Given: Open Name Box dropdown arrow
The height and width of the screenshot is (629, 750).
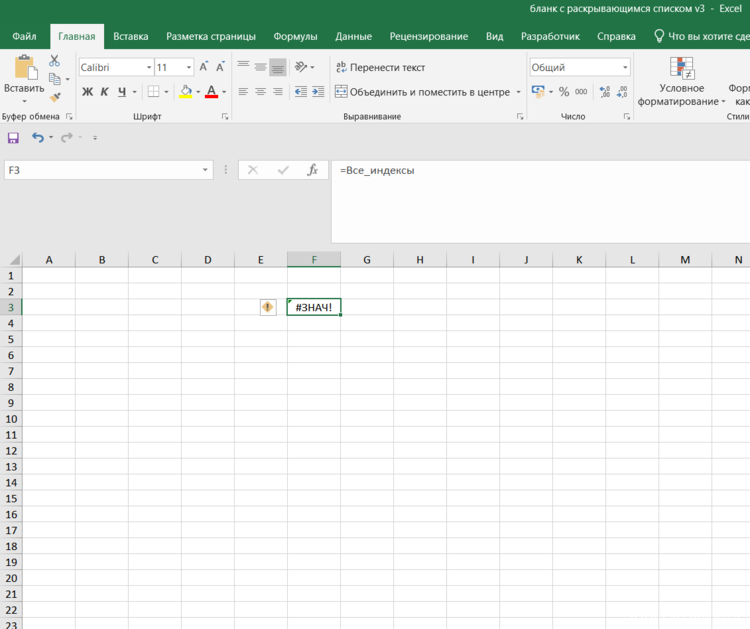Looking at the screenshot, I should pos(205,170).
